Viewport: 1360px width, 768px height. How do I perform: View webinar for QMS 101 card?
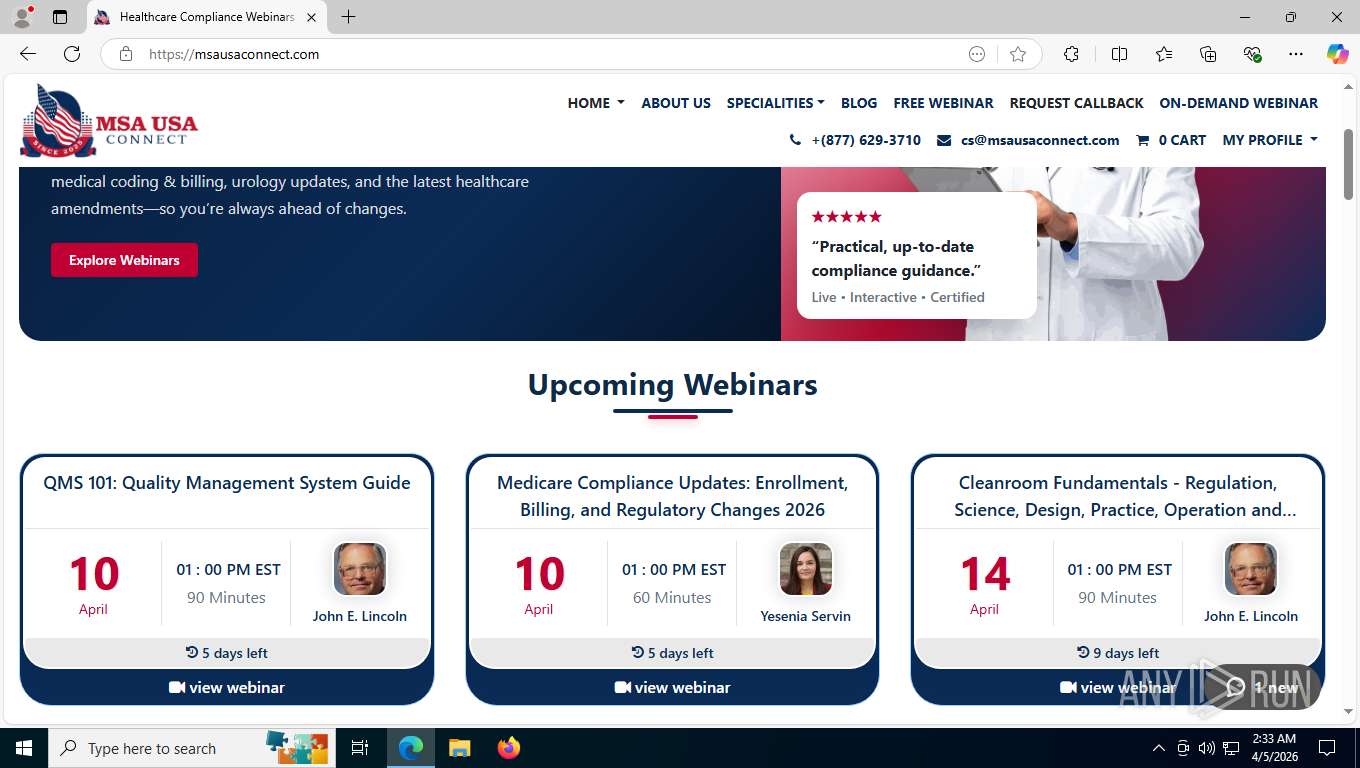227,687
